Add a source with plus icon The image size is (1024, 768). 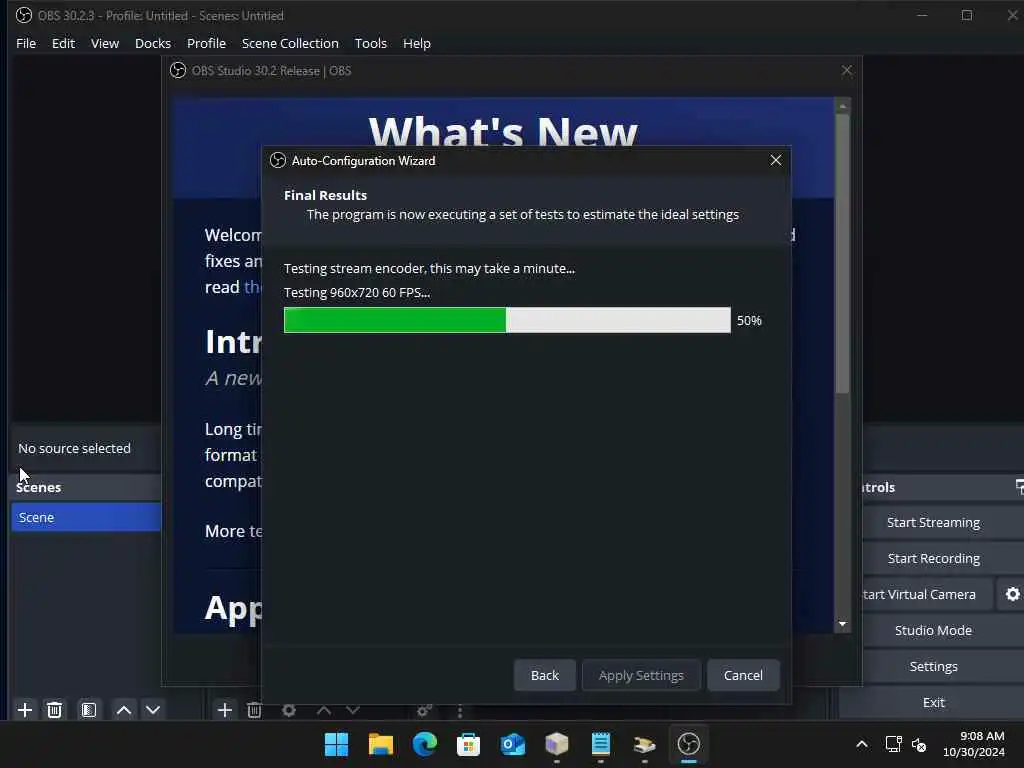pos(225,710)
